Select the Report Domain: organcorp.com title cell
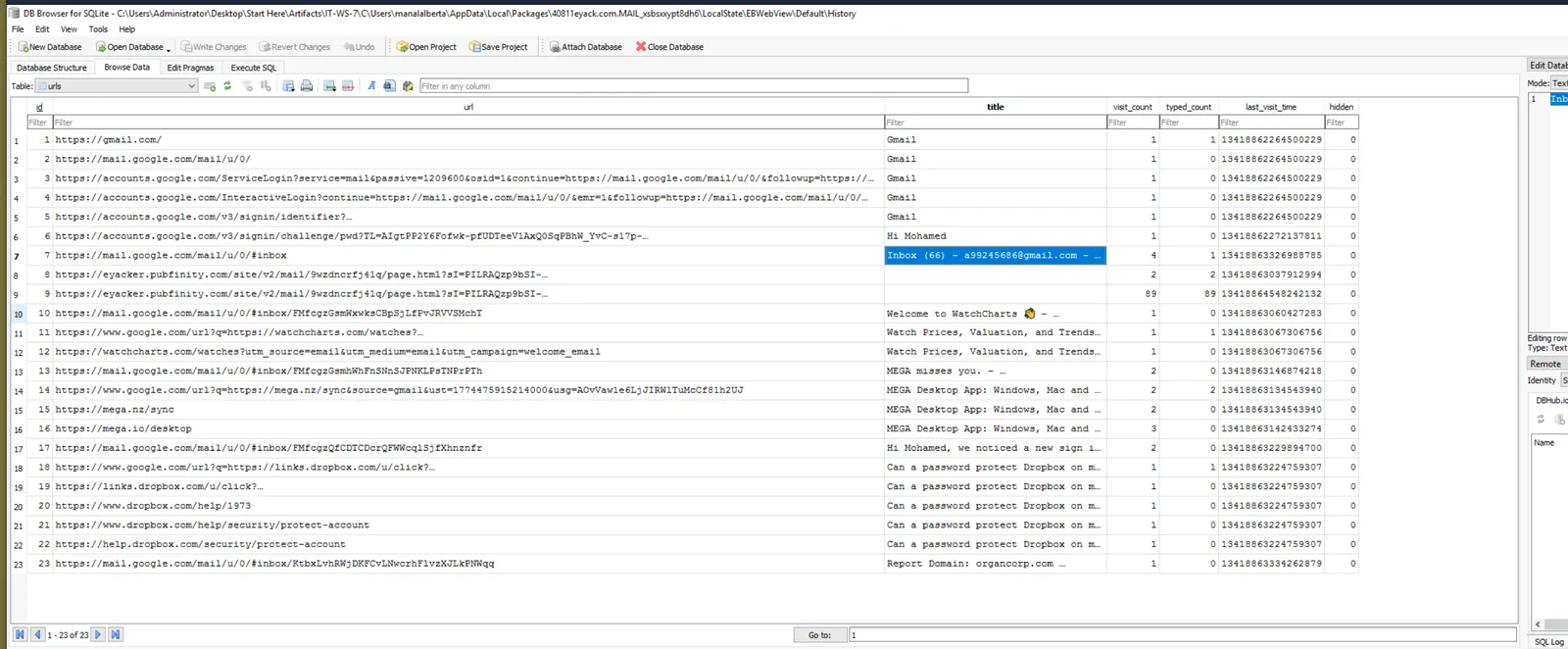 [996, 564]
